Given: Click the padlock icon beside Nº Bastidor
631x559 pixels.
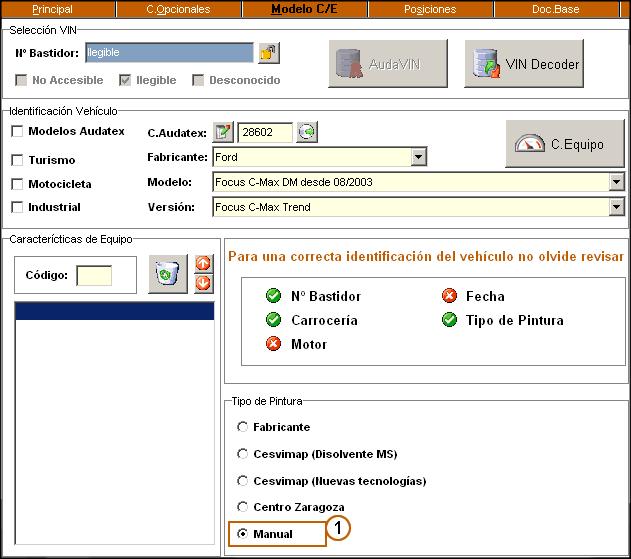Looking at the screenshot, I should [268, 53].
